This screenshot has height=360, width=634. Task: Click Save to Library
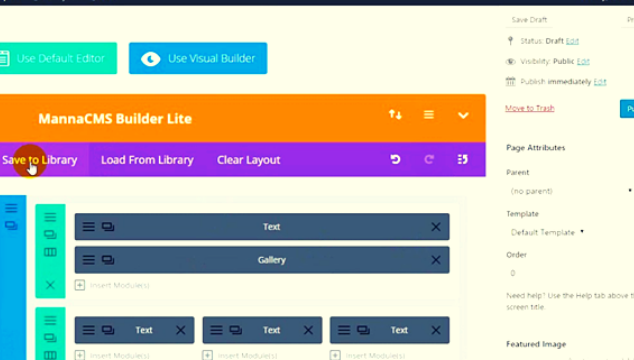coord(40,160)
